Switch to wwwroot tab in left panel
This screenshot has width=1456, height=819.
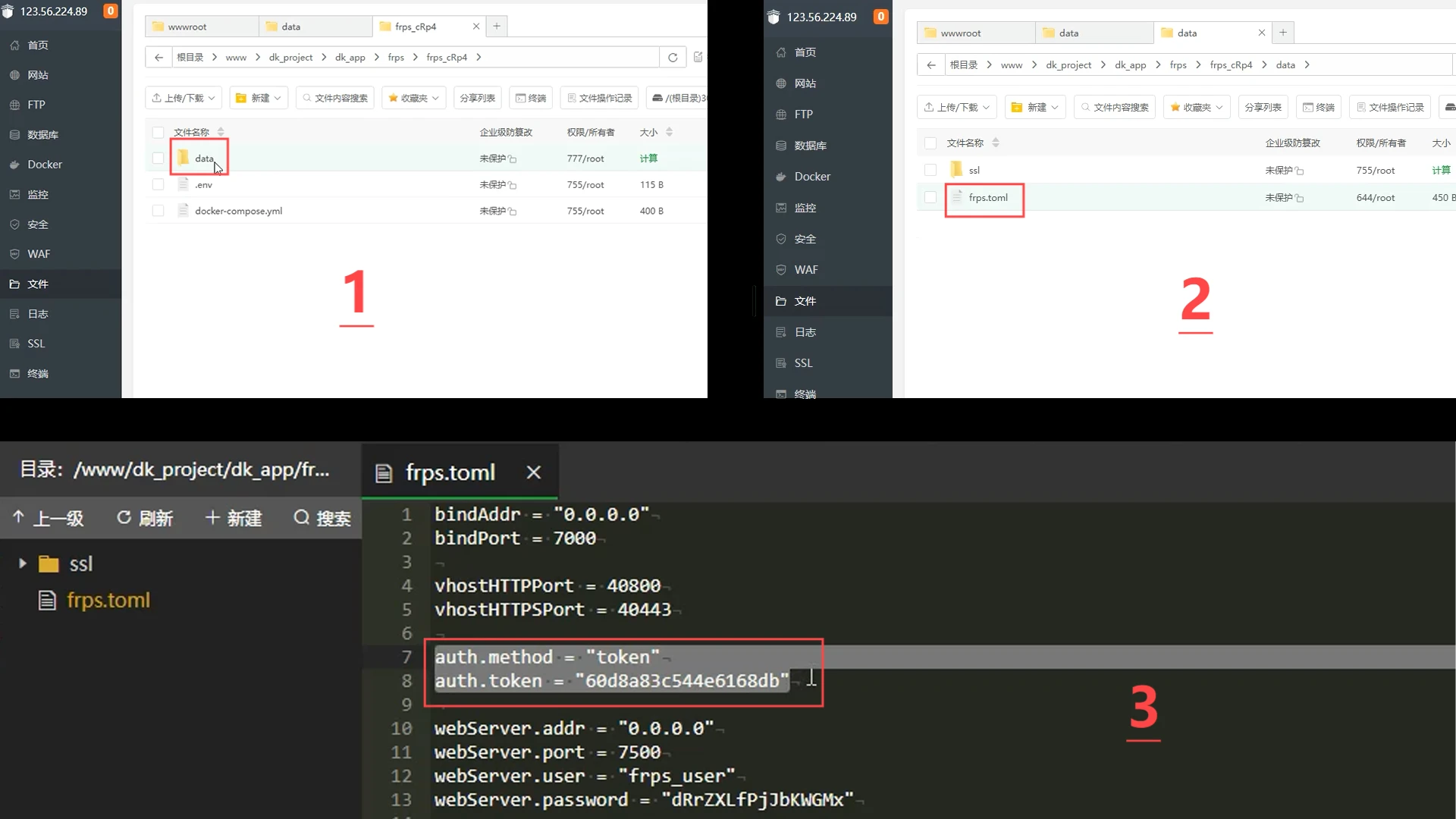pyautogui.click(x=187, y=27)
